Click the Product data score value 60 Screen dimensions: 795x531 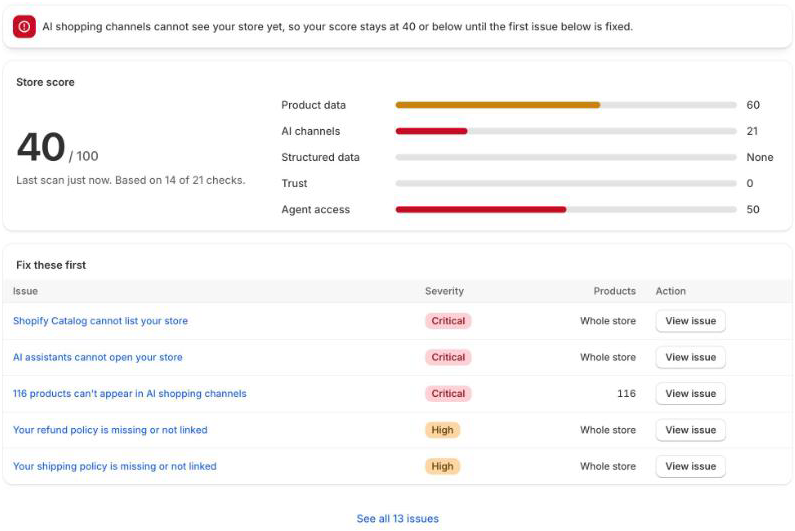753,105
